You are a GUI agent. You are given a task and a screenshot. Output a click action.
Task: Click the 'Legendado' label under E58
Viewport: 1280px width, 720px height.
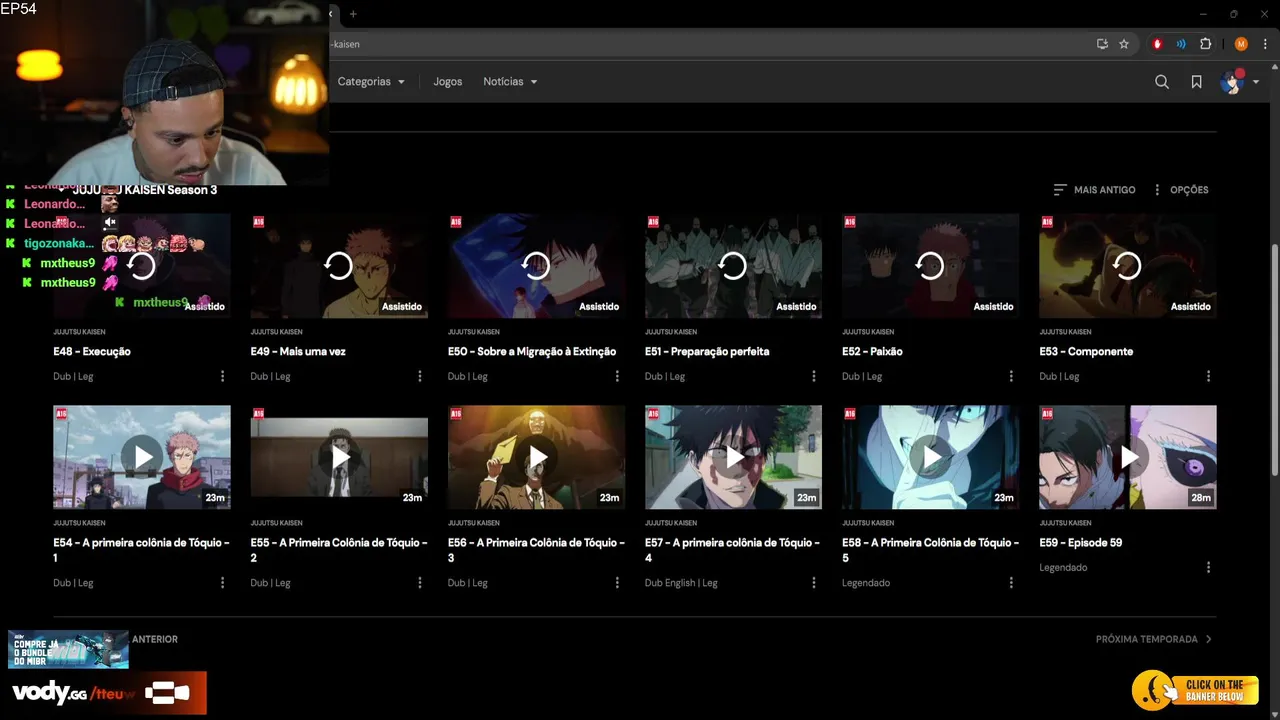coord(866,583)
